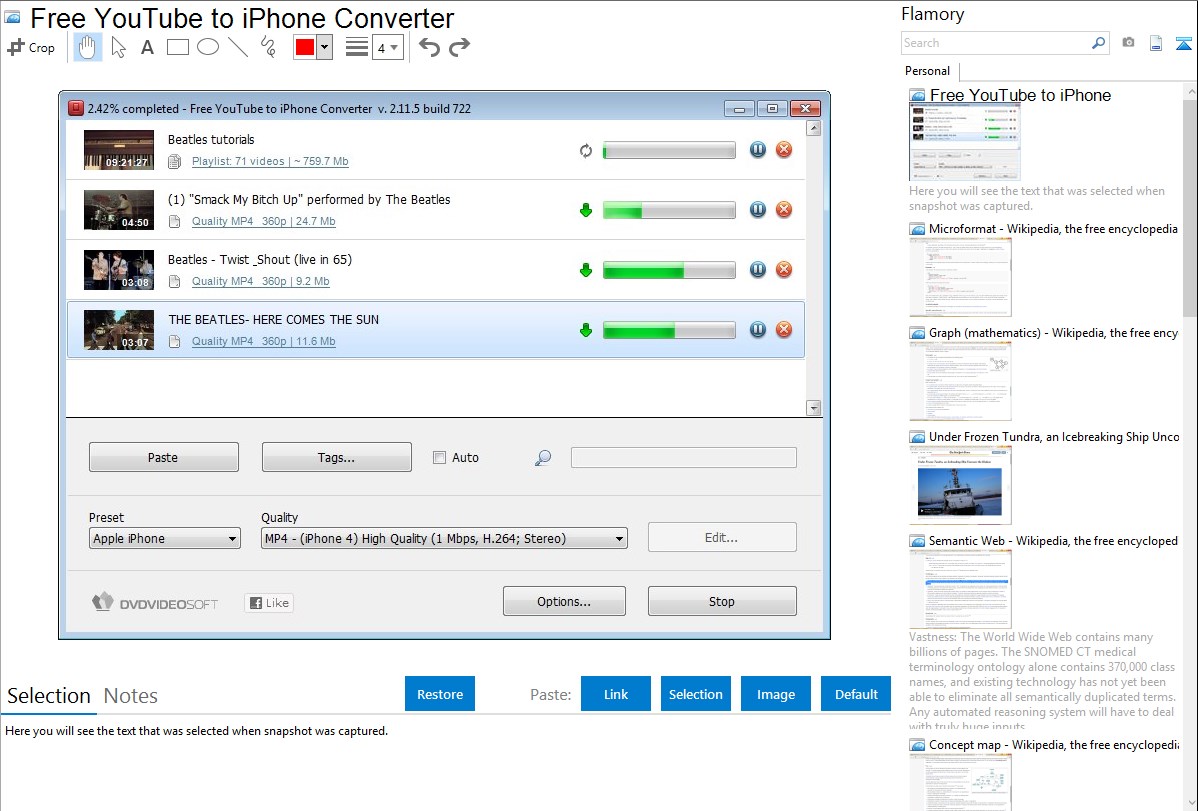Toggle the Auto checkbox
This screenshot has width=1198, height=811.
coord(439,457)
